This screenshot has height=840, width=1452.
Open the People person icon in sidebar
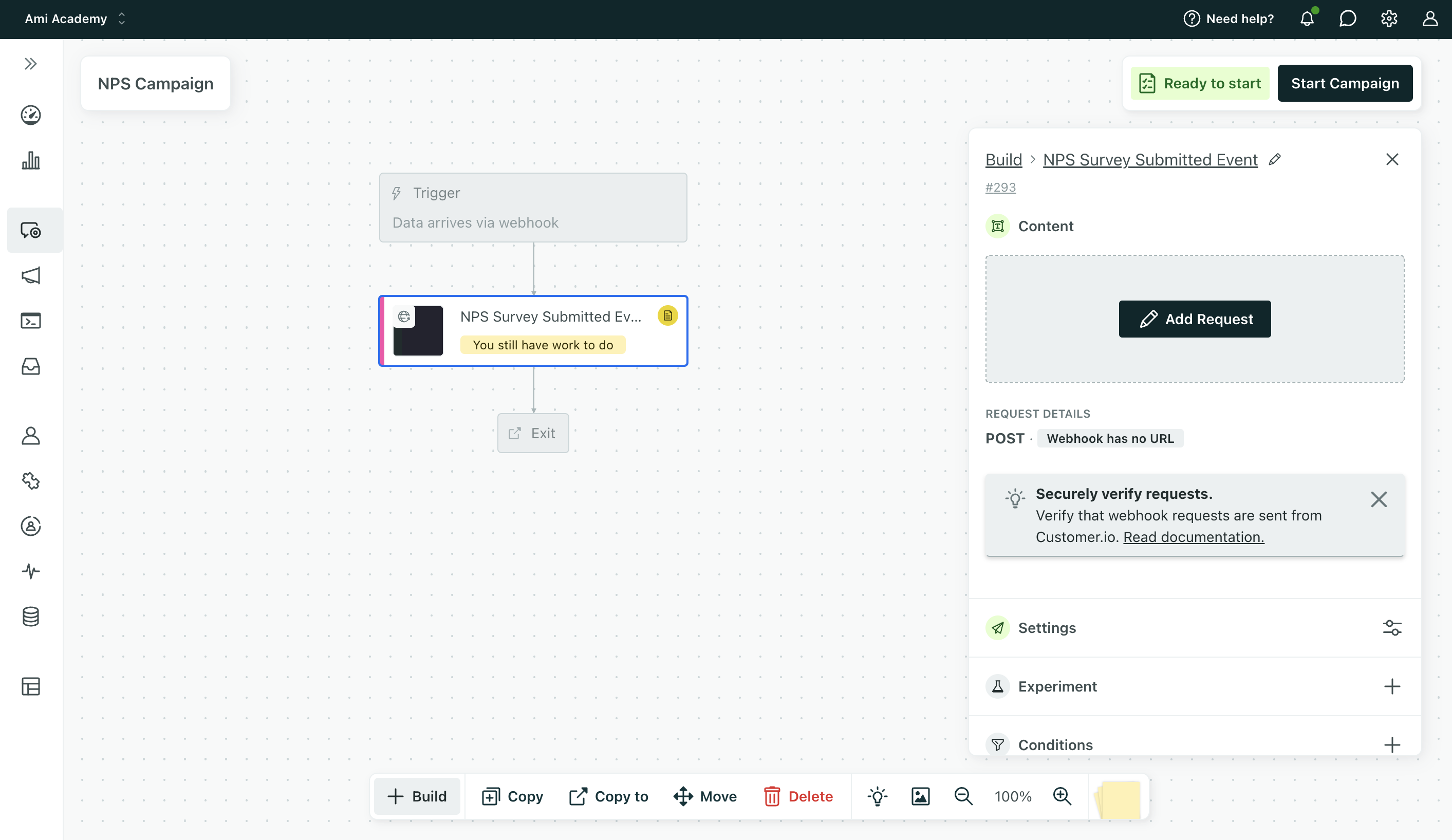coord(30,436)
